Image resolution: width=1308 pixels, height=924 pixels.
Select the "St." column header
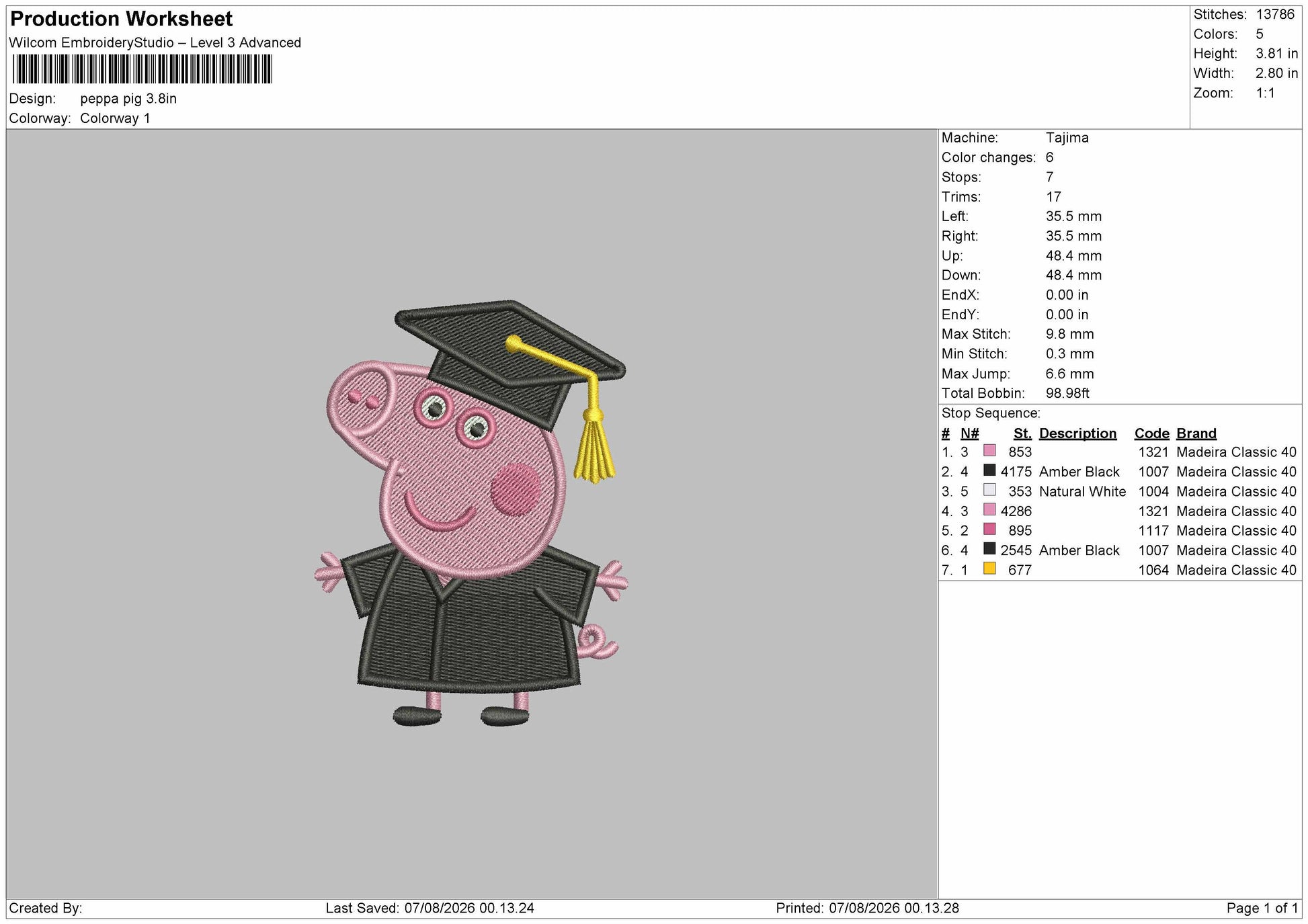[x=1022, y=433]
